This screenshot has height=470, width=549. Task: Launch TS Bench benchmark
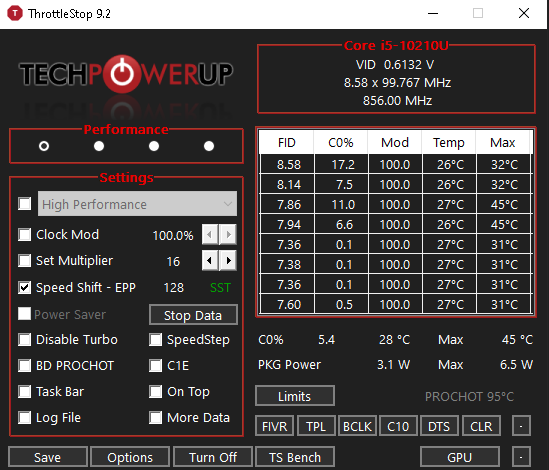pos(295,457)
